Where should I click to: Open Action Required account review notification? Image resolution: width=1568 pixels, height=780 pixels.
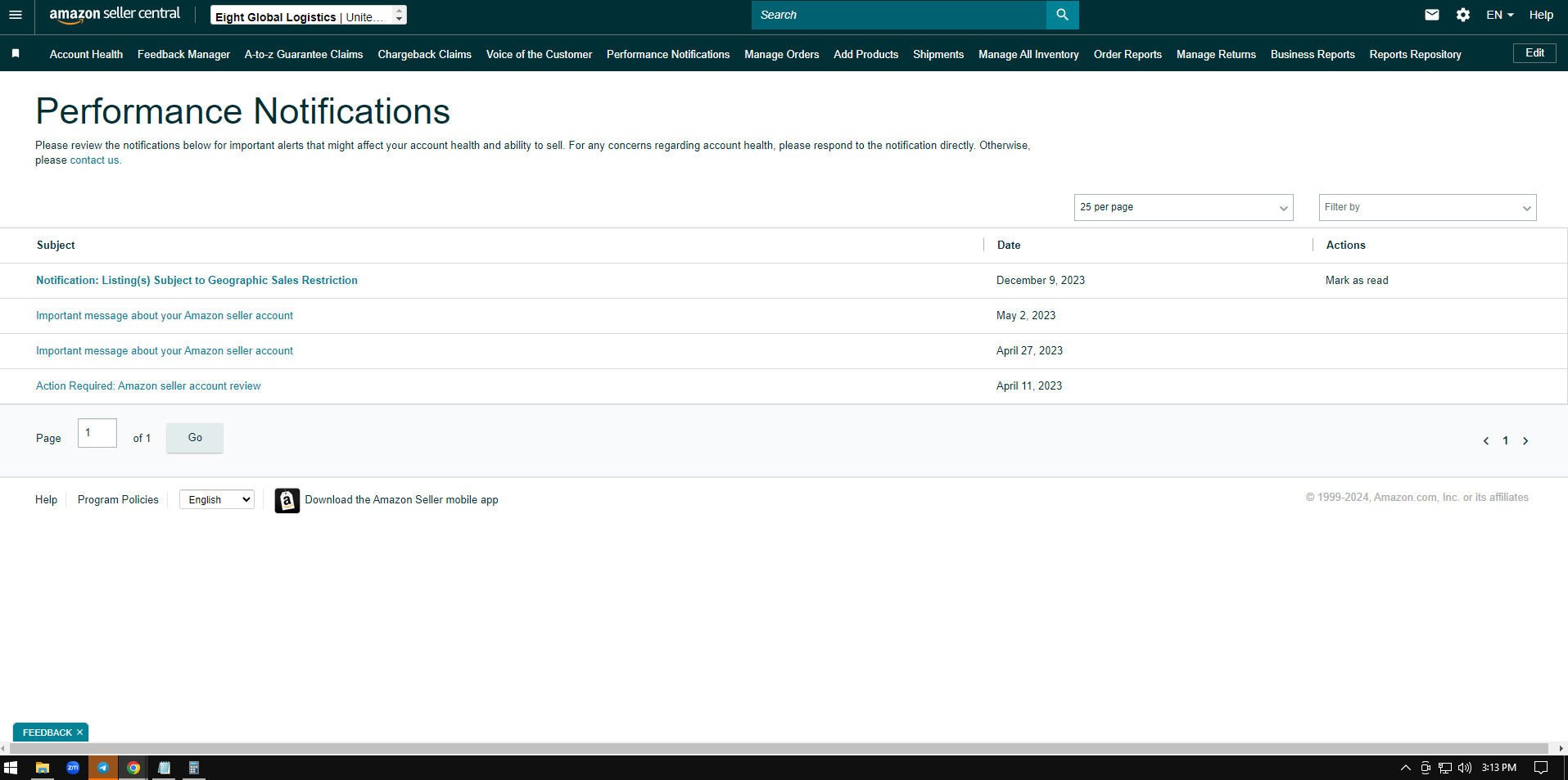pos(148,385)
